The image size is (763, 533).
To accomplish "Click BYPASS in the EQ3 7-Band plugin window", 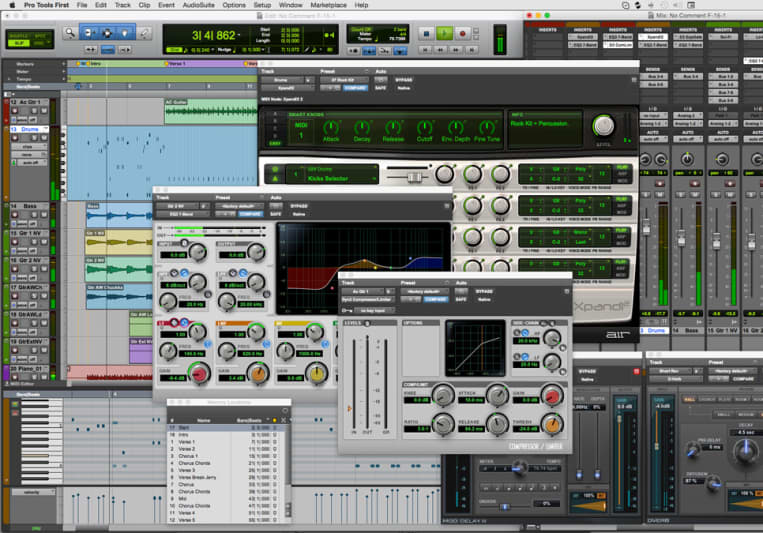I will pyautogui.click(x=299, y=206).
